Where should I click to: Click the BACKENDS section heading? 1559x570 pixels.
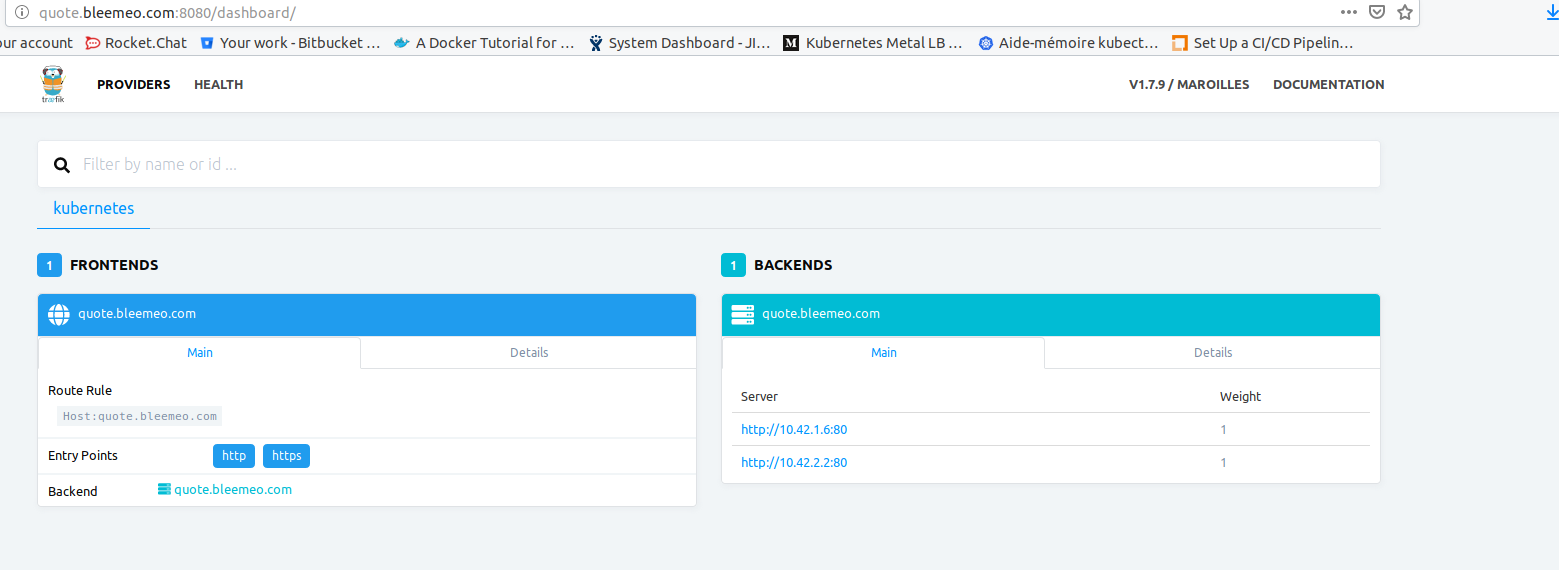[x=793, y=266]
